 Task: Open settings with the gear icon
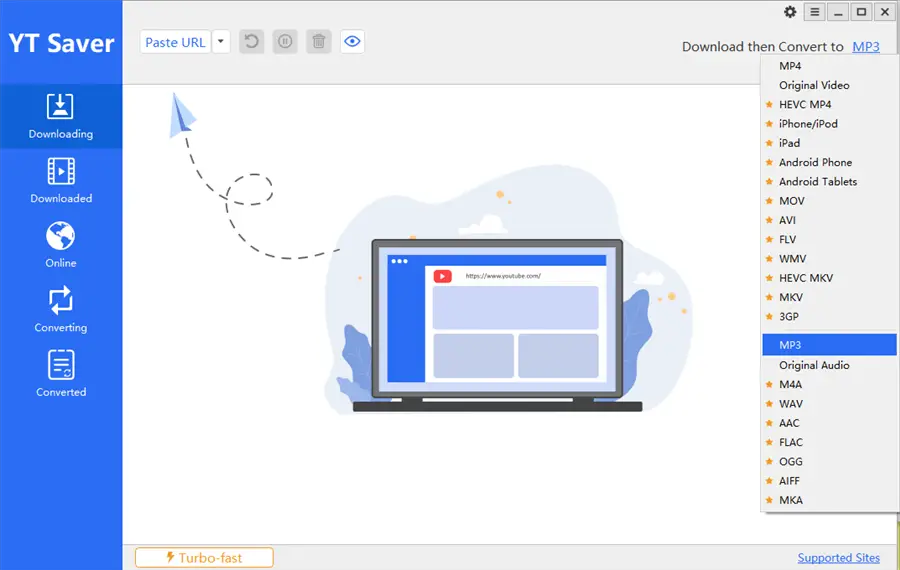(x=790, y=12)
